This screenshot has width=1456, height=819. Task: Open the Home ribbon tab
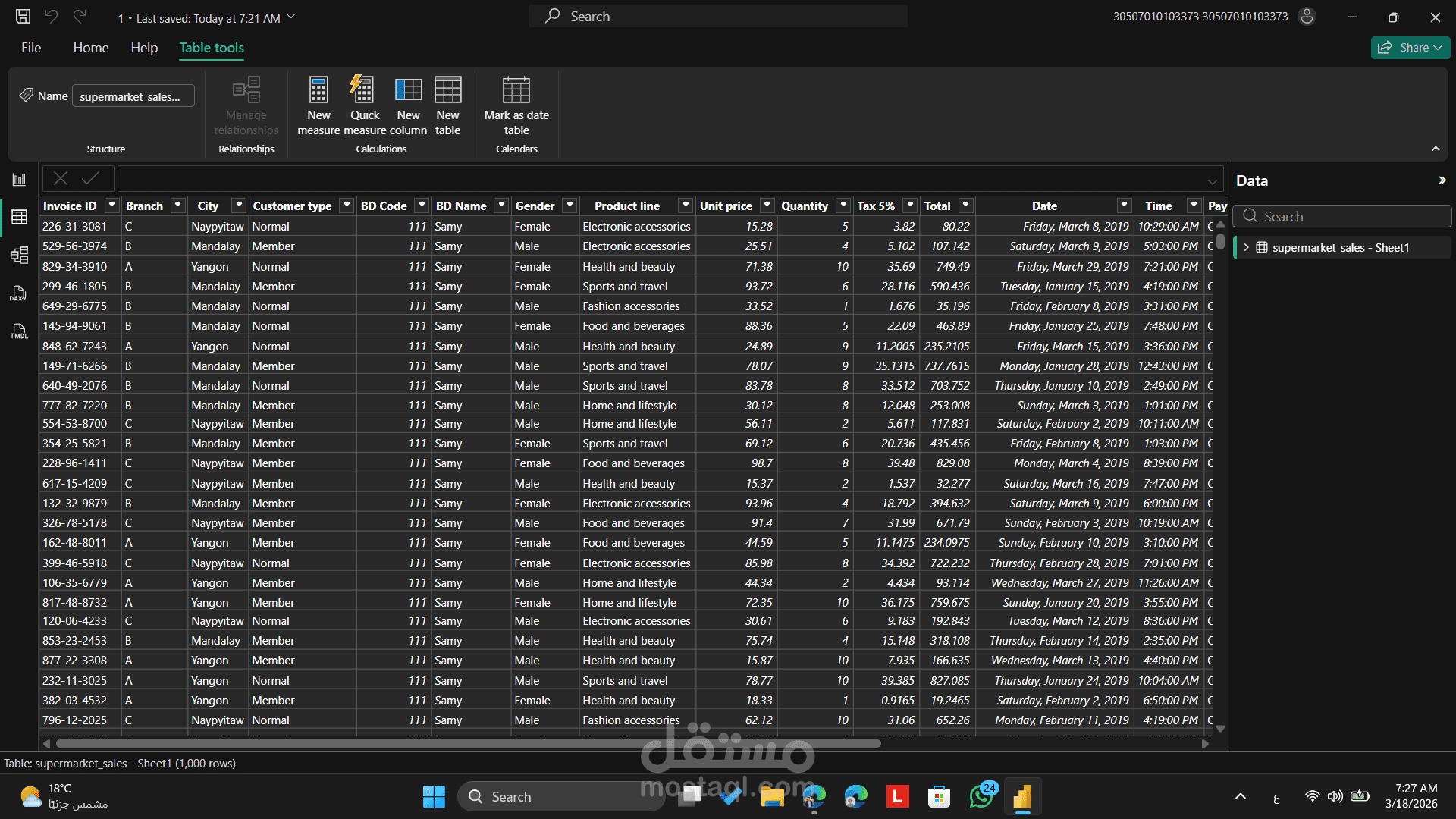tap(91, 48)
